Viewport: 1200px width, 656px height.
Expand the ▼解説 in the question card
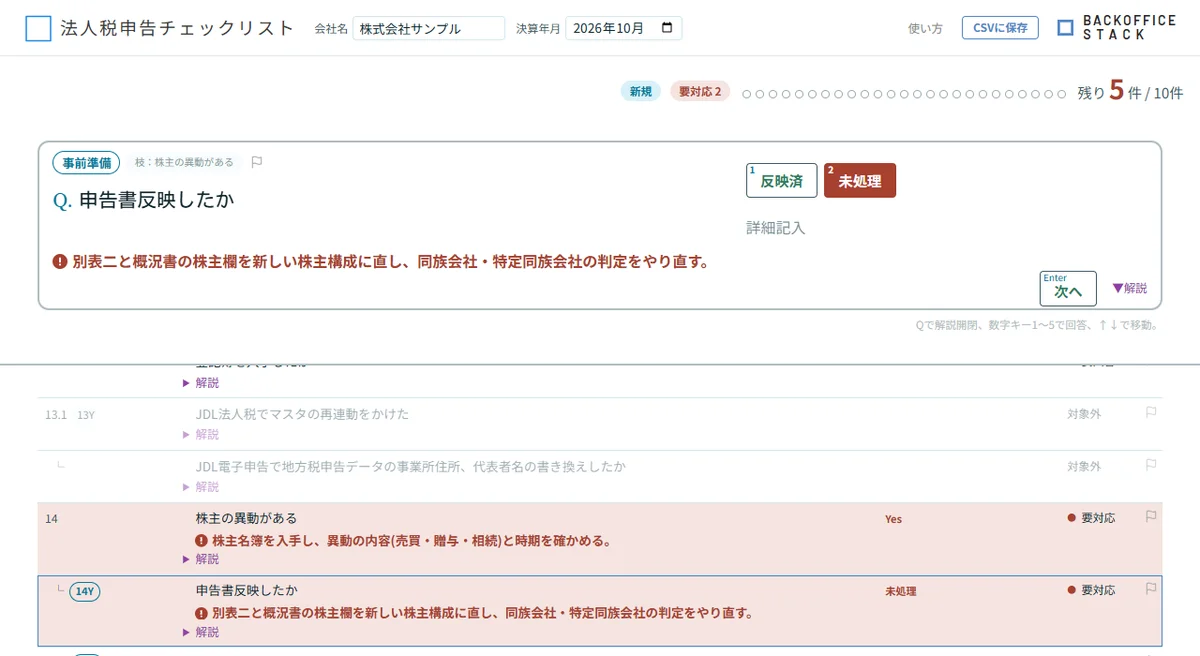[x=1129, y=288]
